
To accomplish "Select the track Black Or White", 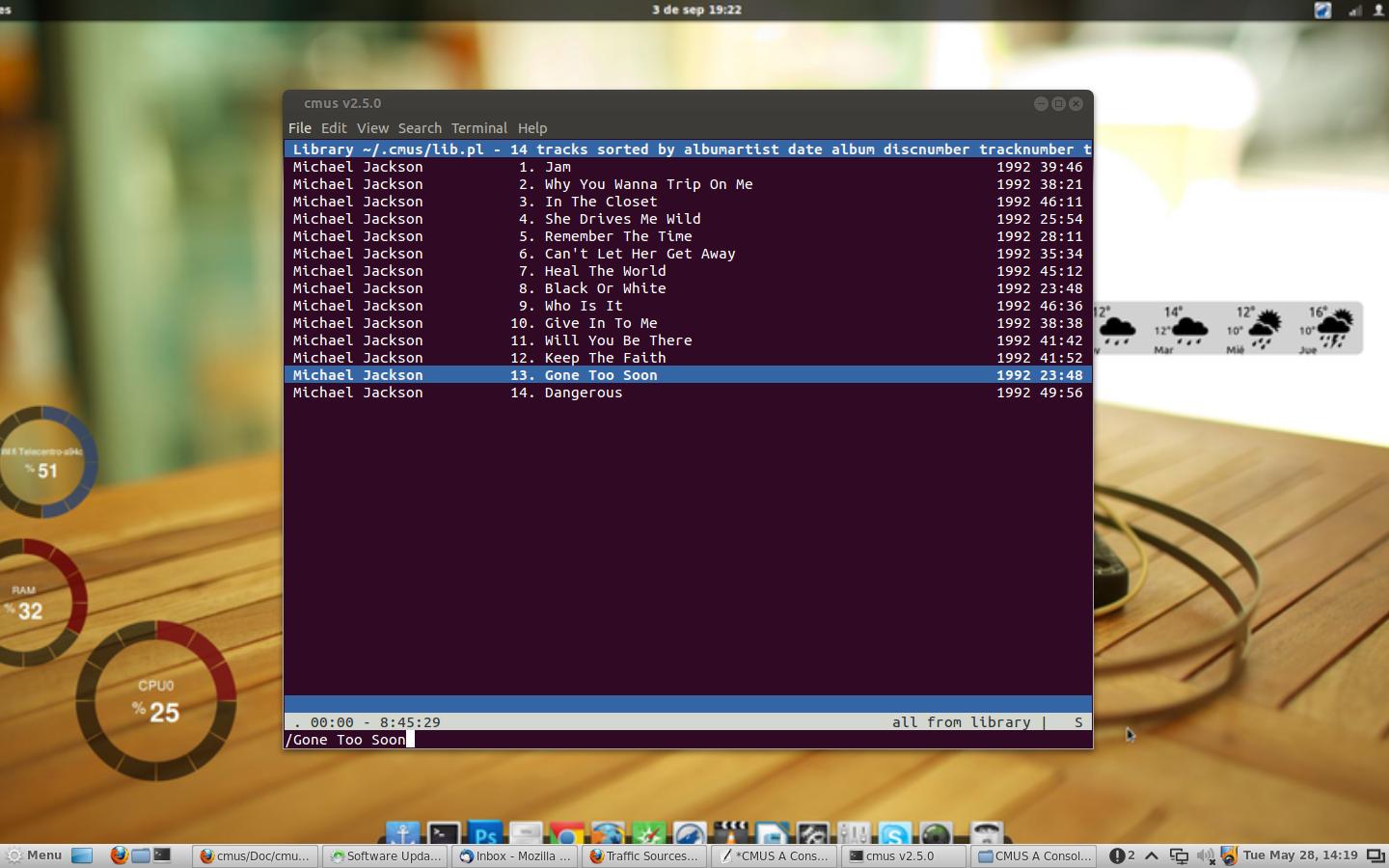I will pos(605,288).
